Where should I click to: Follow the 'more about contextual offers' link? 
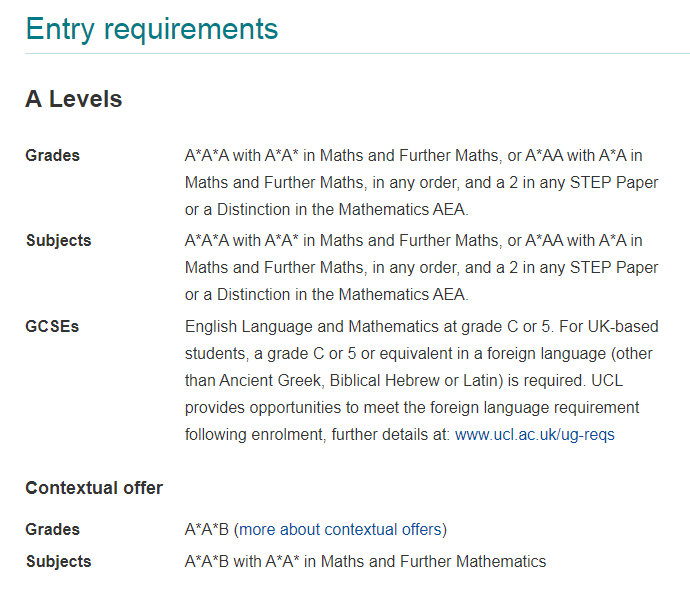[x=340, y=529]
